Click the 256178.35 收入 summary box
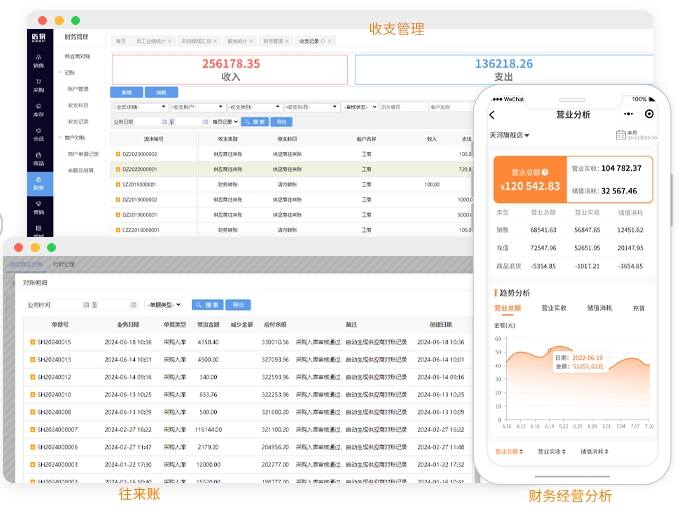 click(230, 70)
